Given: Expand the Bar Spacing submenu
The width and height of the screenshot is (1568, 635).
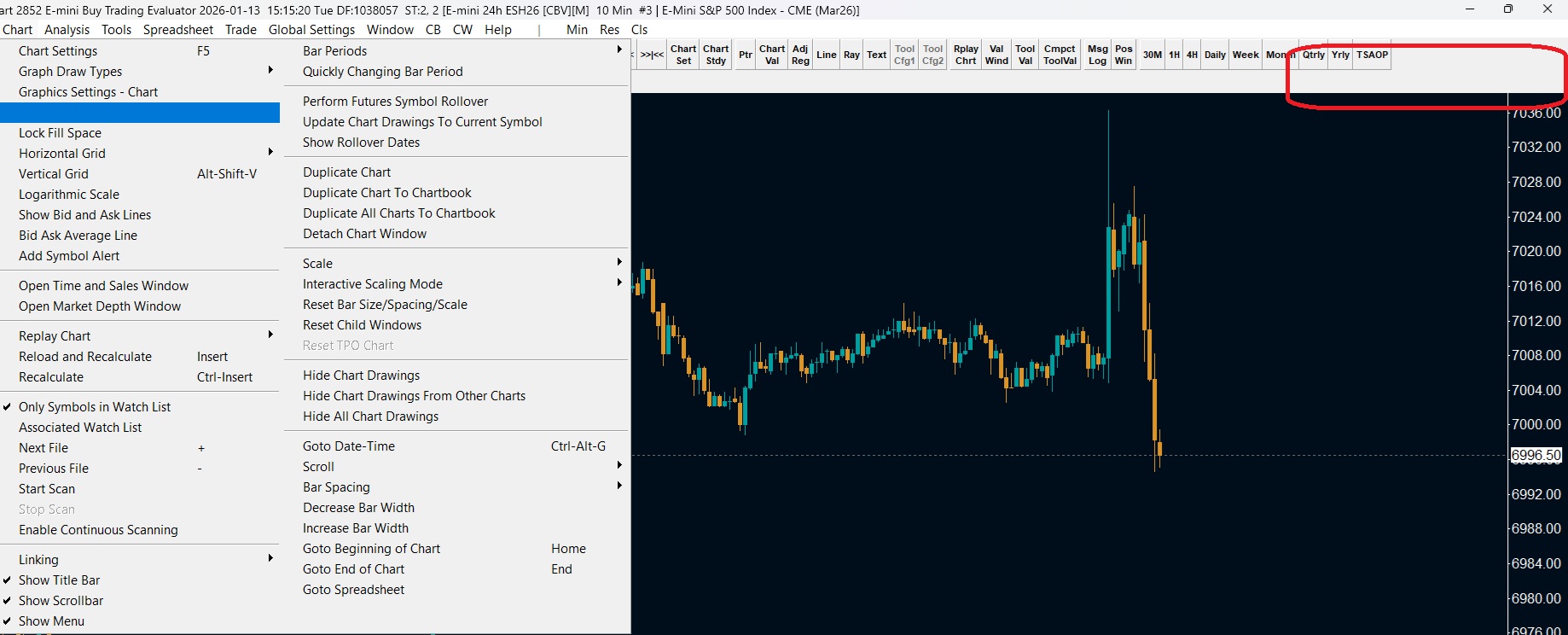Looking at the screenshot, I should click(x=456, y=487).
